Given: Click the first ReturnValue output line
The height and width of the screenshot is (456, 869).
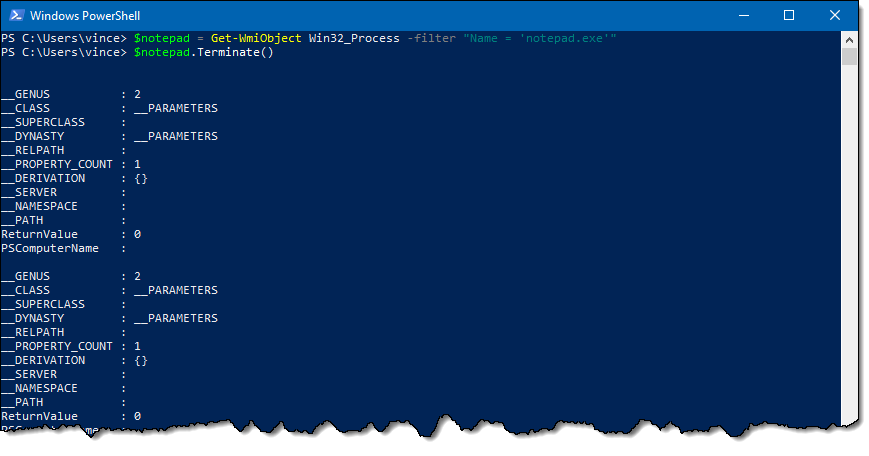Looking at the screenshot, I should [x=71, y=234].
